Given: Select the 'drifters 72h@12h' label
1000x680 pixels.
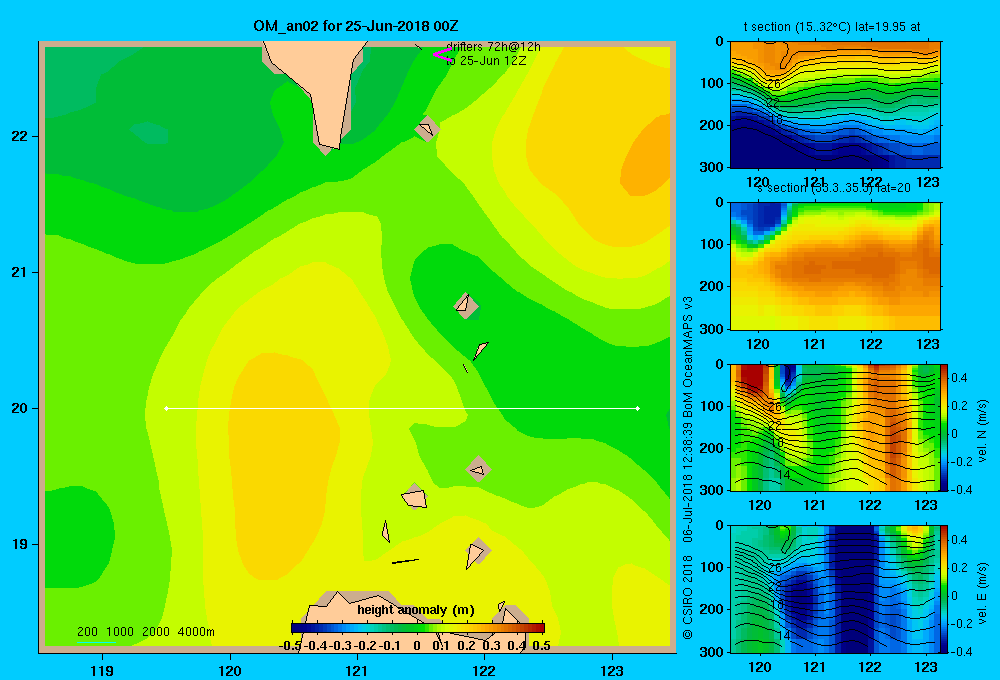Looking at the screenshot, I should 493,47.
